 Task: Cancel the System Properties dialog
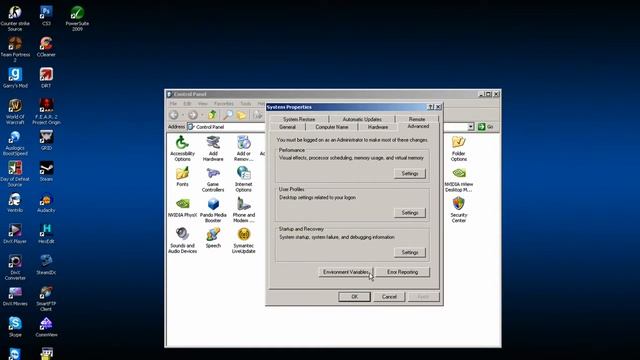click(x=389, y=297)
